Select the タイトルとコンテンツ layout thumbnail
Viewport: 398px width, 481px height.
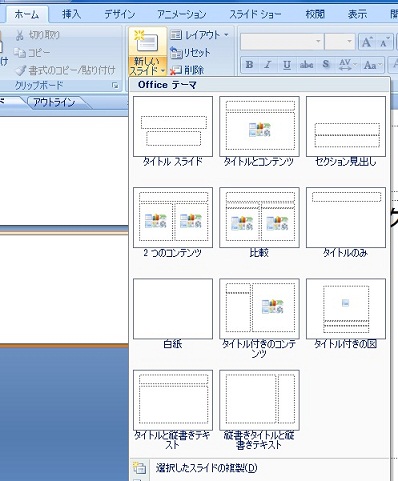point(259,132)
